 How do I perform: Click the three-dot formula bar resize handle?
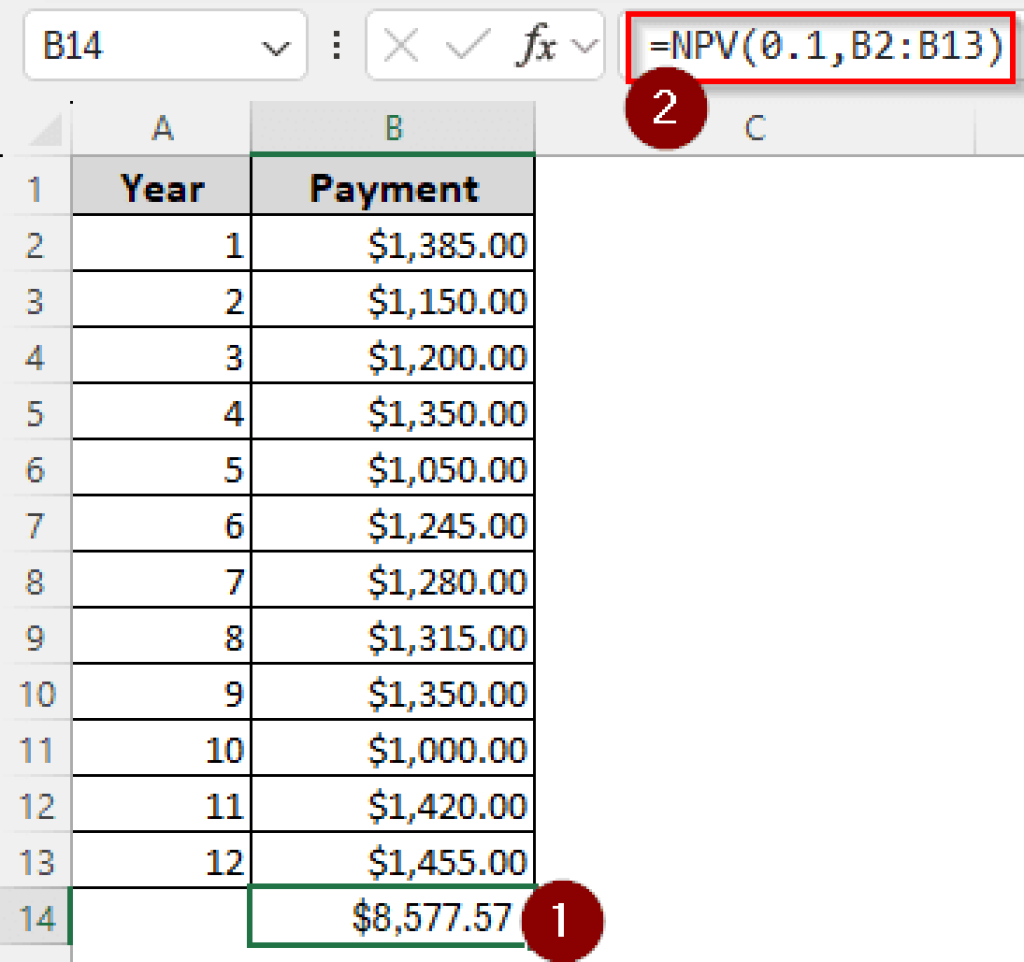point(336,46)
